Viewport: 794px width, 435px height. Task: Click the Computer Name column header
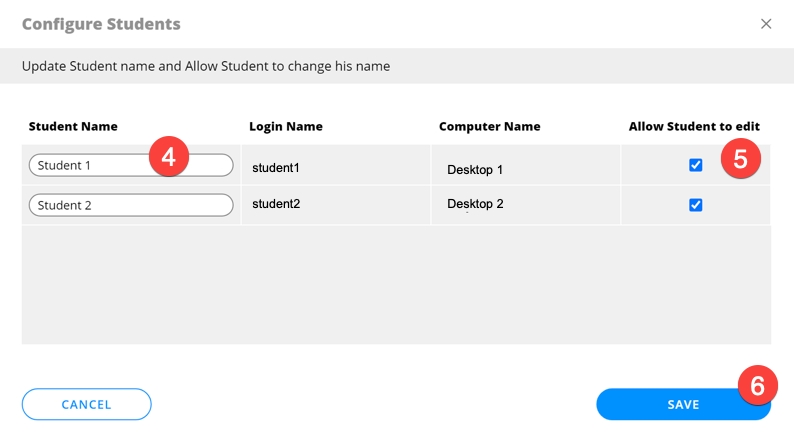[489, 127]
